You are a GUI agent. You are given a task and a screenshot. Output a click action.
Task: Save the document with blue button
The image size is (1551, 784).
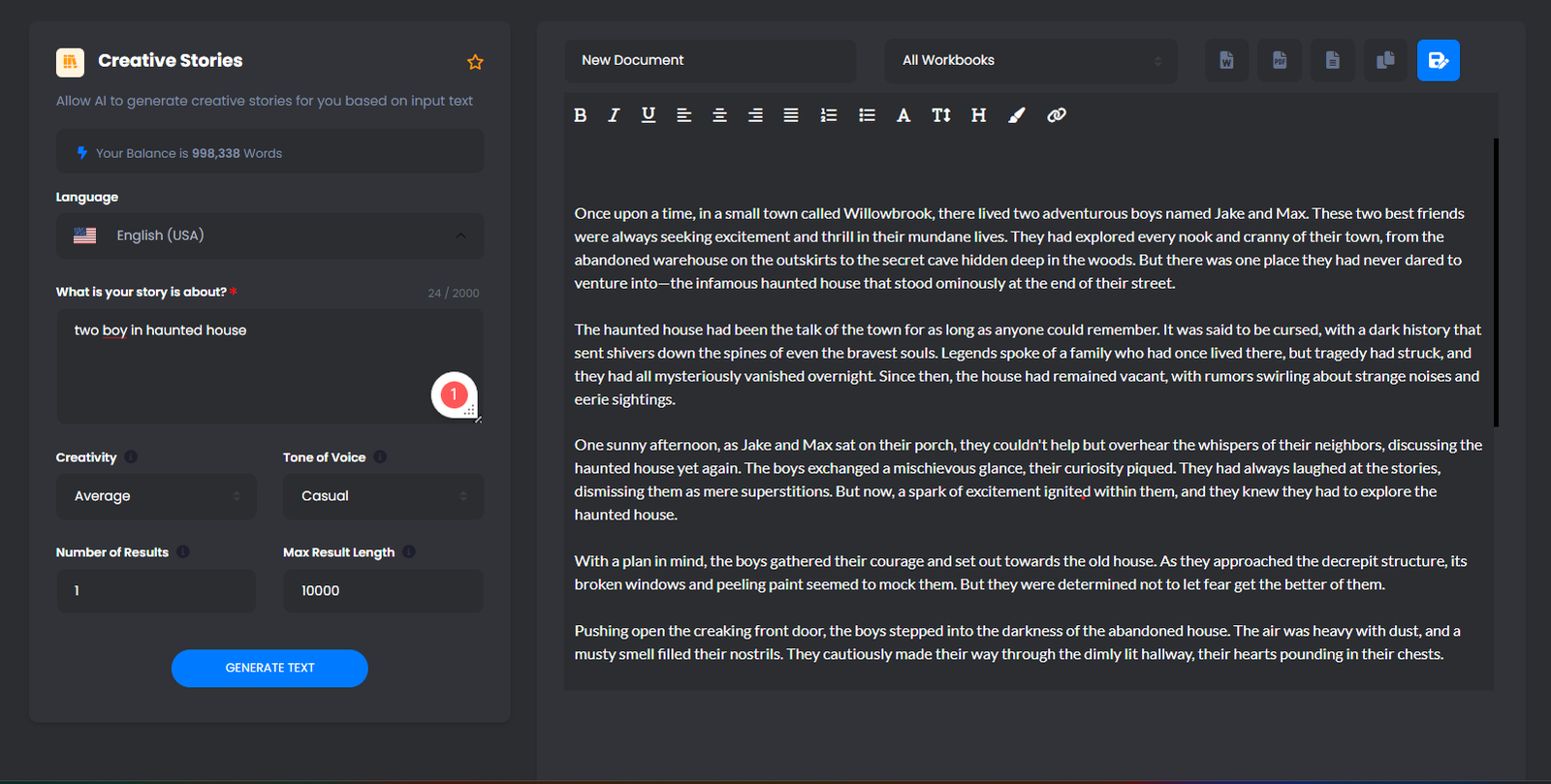pyautogui.click(x=1439, y=60)
